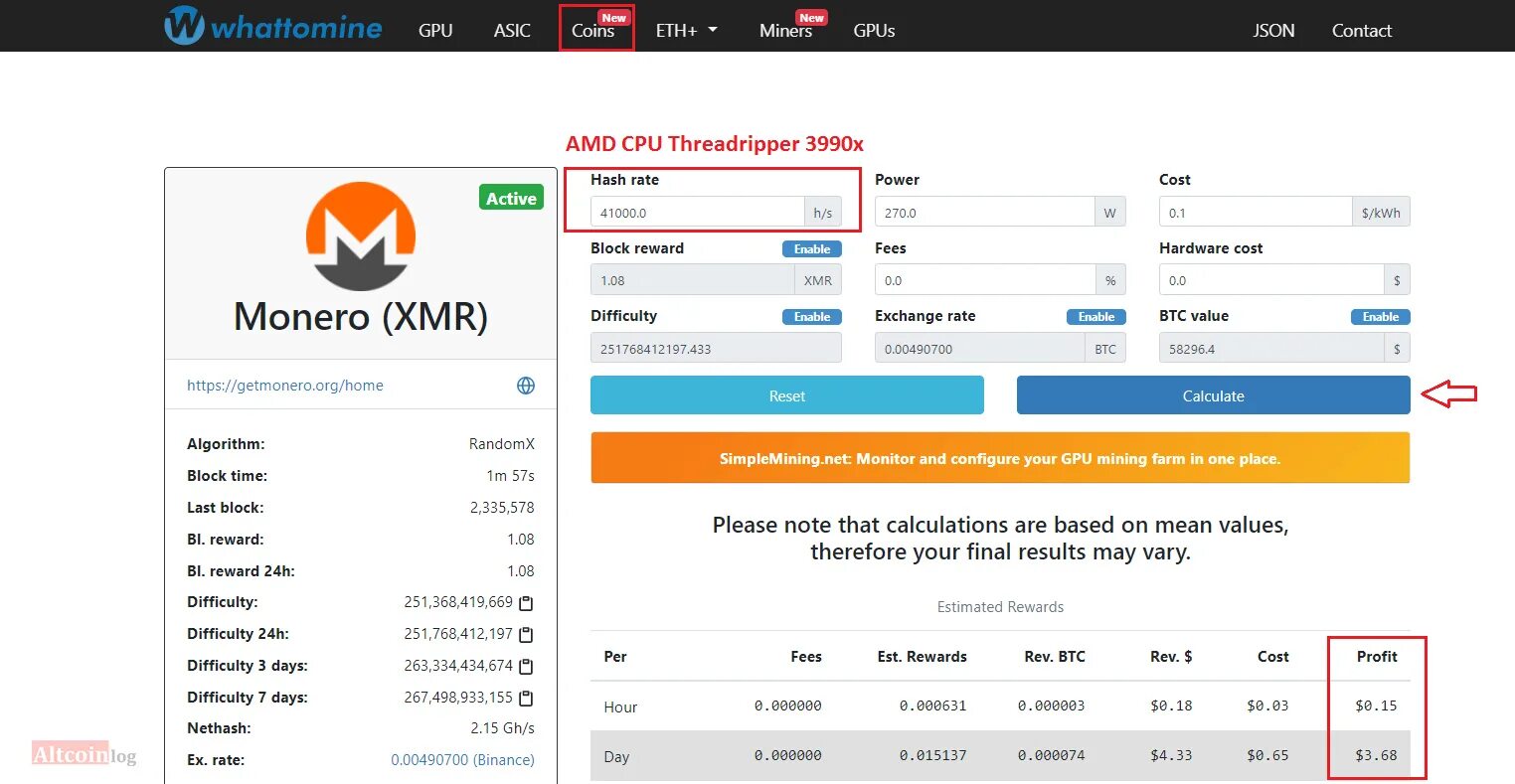
Task: Select the RandomX algorithm value
Action: 501,444
